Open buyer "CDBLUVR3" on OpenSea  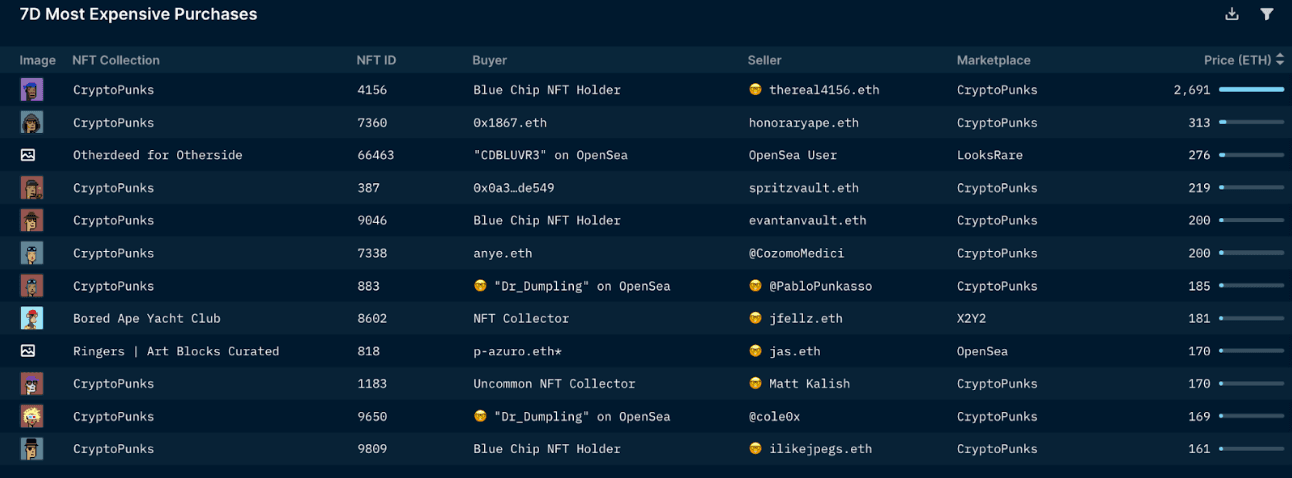click(x=550, y=155)
